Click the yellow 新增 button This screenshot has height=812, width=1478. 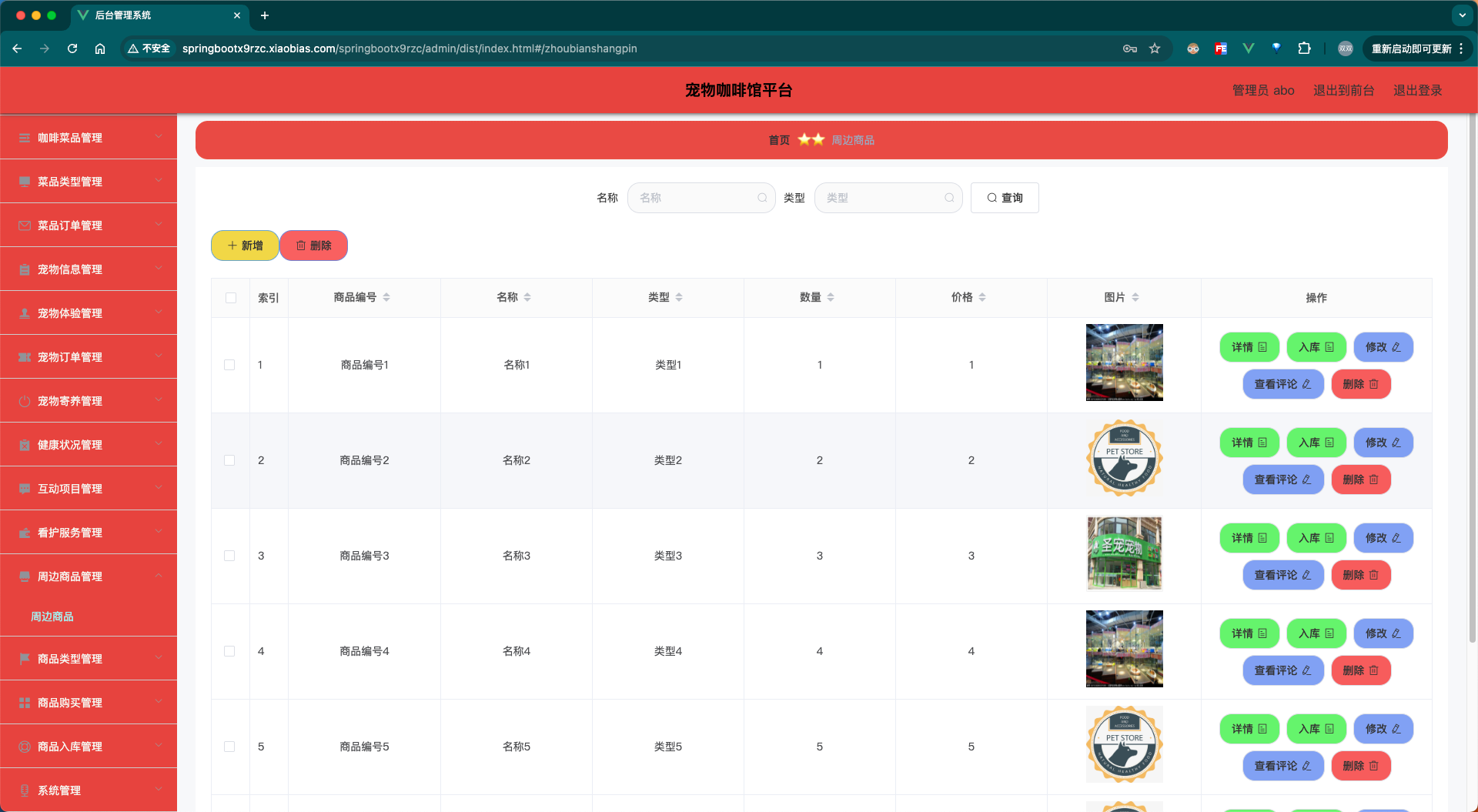click(245, 246)
